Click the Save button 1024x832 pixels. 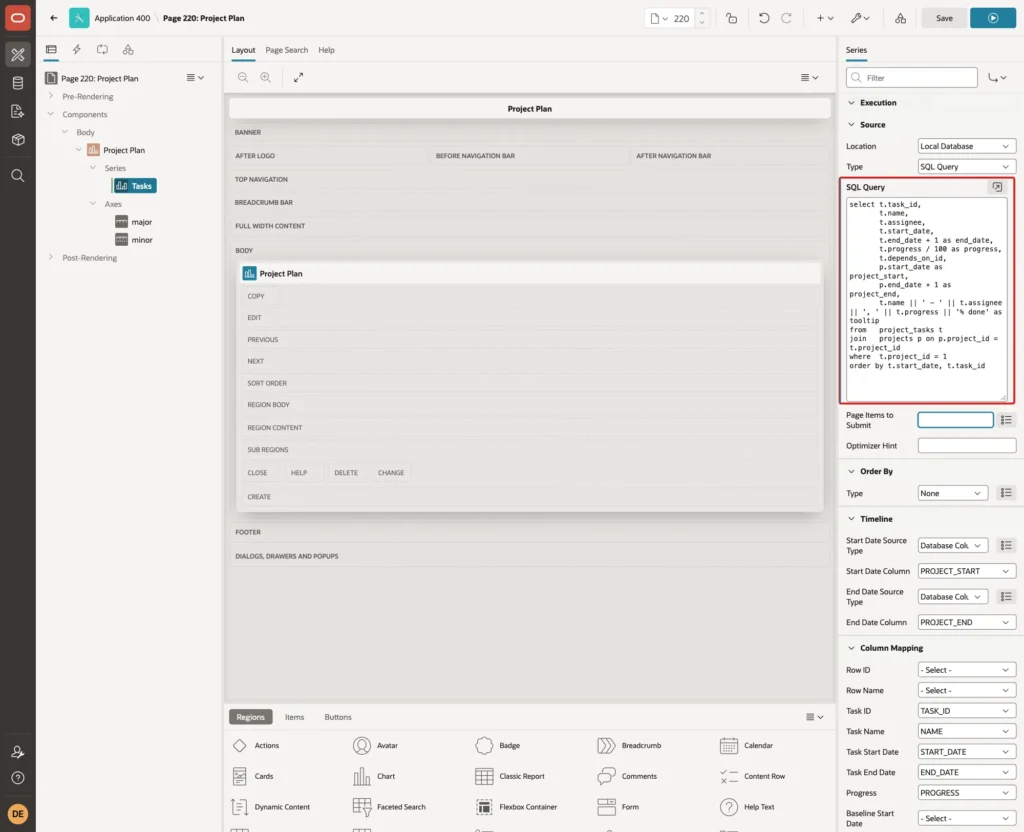[944, 18]
